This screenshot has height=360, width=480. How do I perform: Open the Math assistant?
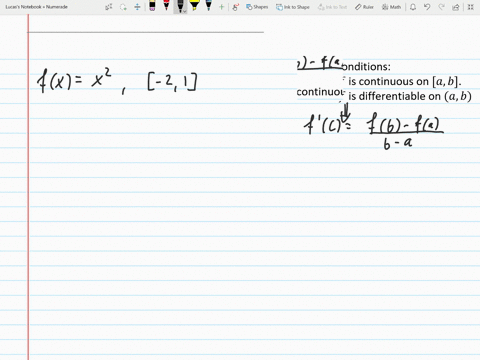[x=391, y=7]
